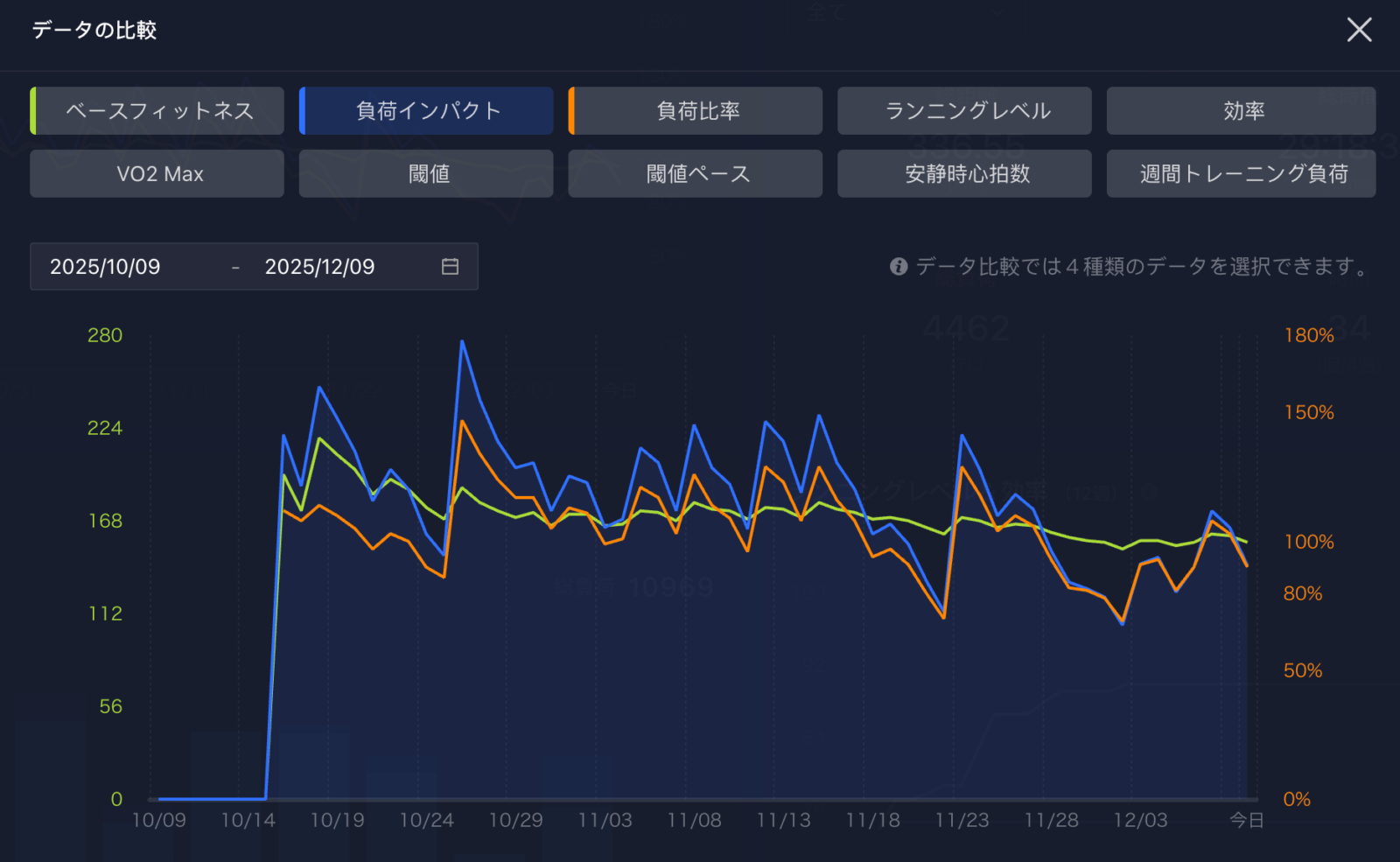The width and height of the screenshot is (1400, 862).
Task: Click the 11/23 date on x-axis
Action: pos(962,821)
